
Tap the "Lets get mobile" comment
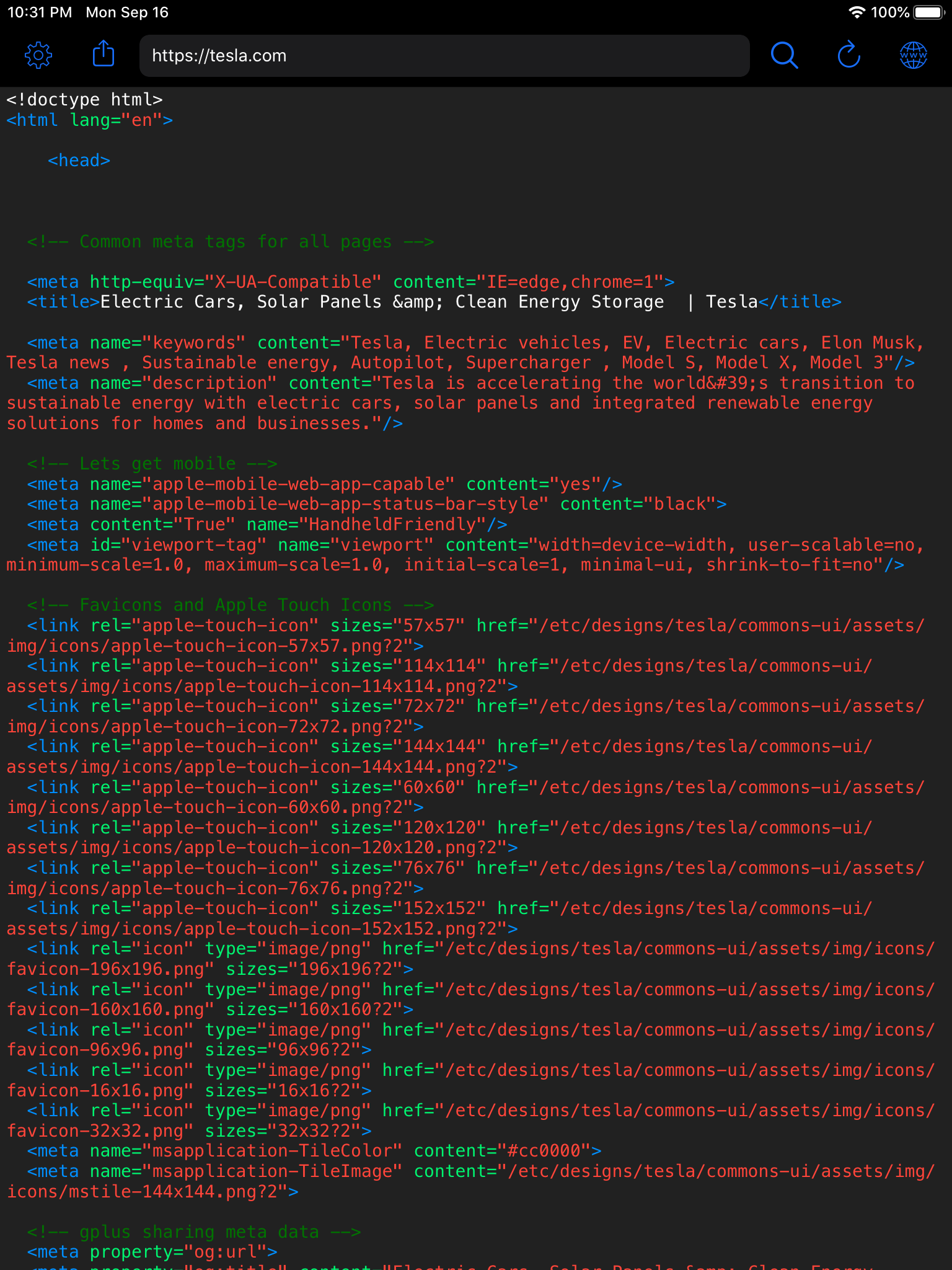point(152,463)
